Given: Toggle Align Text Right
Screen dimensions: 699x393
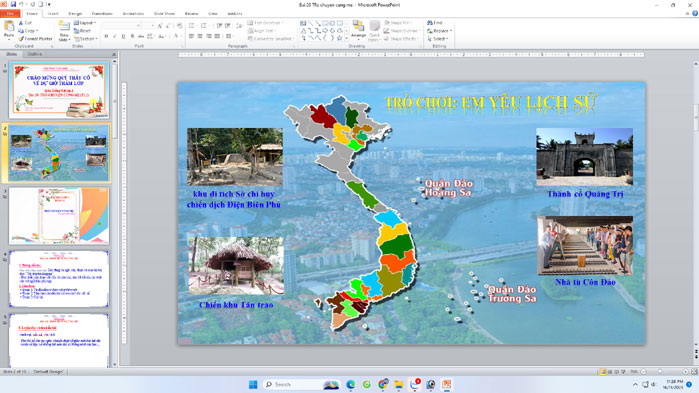Looking at the screenshot, I should click(x=209, y=36).
